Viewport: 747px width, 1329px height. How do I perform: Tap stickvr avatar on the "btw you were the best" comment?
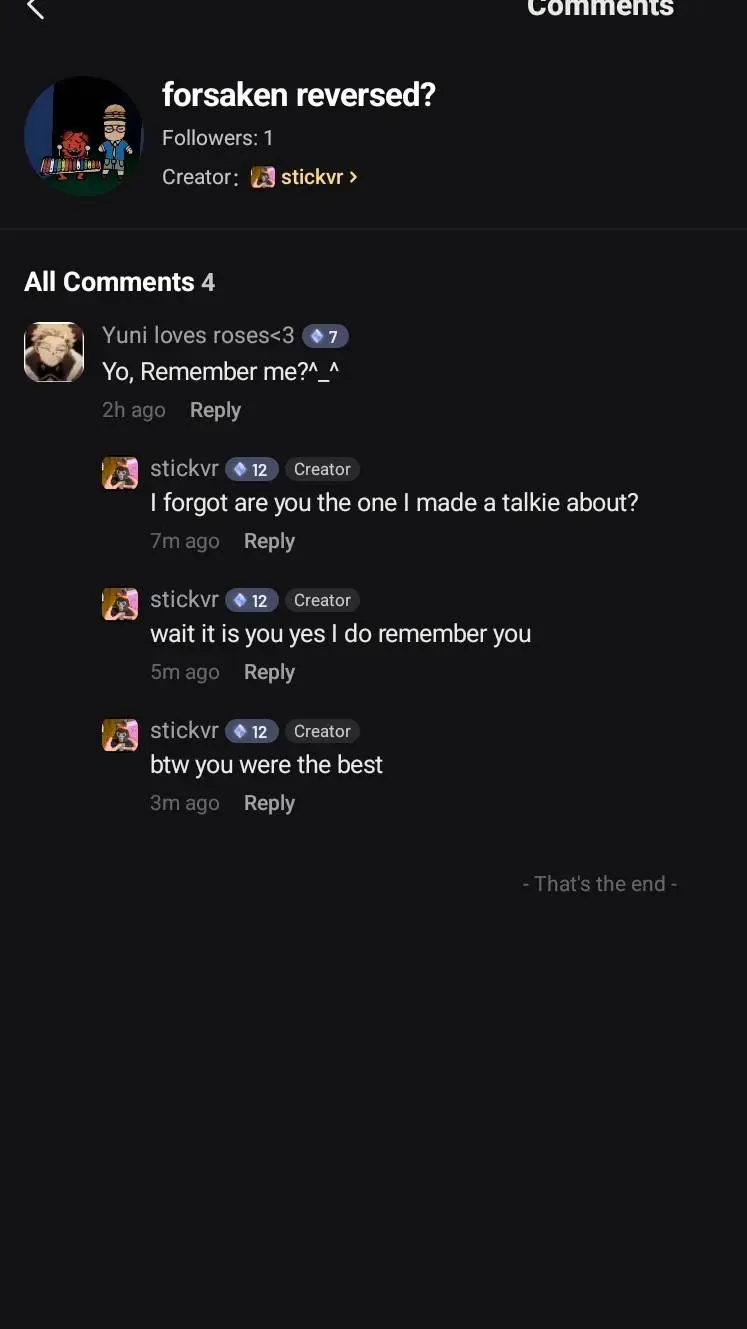click(120, 735)
